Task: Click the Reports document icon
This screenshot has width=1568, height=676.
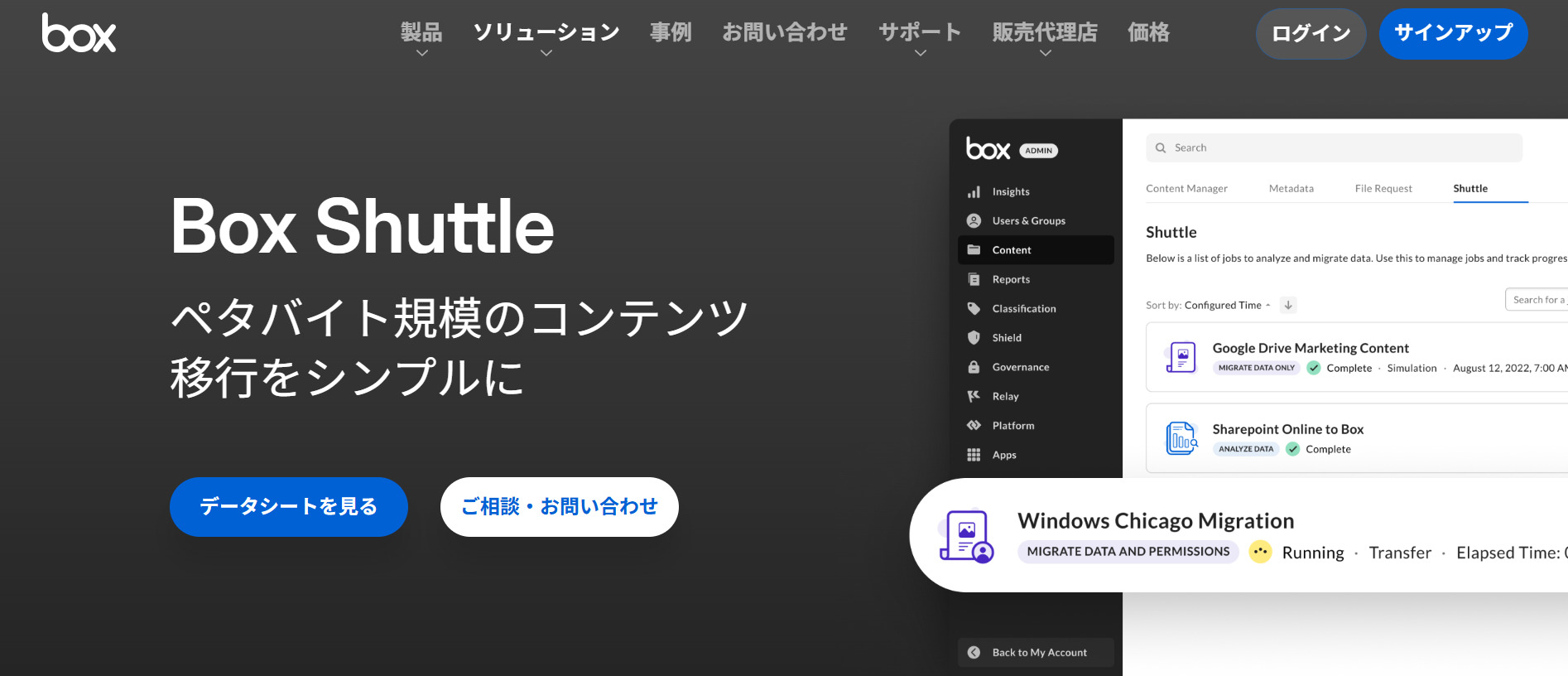Action: (974, 279)
